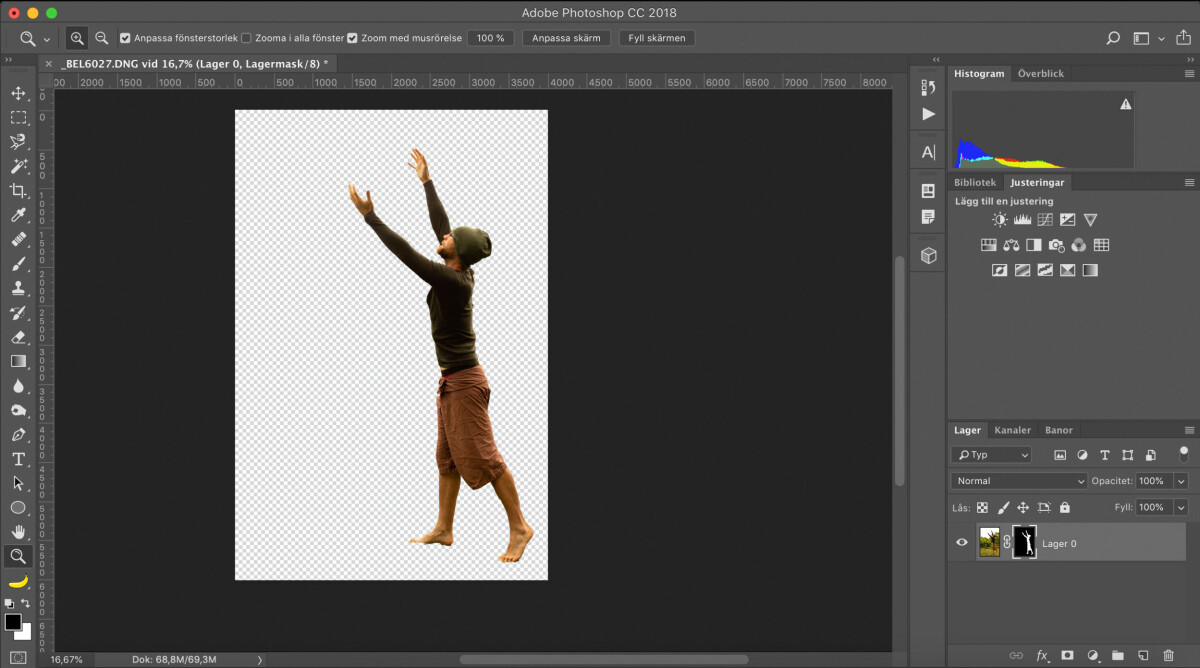Add layer style with fx icon
This screenshot has height=668, width=1200.
pyautogui.click(x=1042, y=655)
